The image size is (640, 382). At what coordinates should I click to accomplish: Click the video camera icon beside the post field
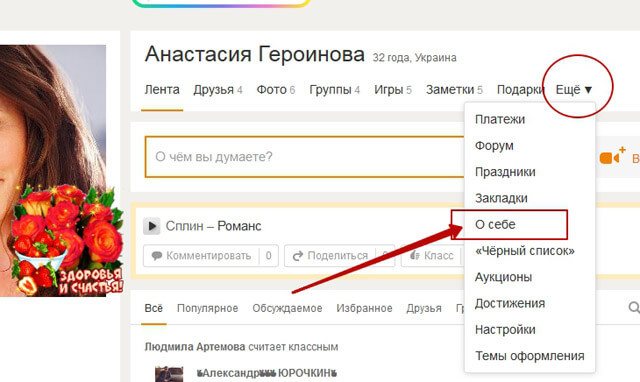pyautogui.click(x=612, y=156)
